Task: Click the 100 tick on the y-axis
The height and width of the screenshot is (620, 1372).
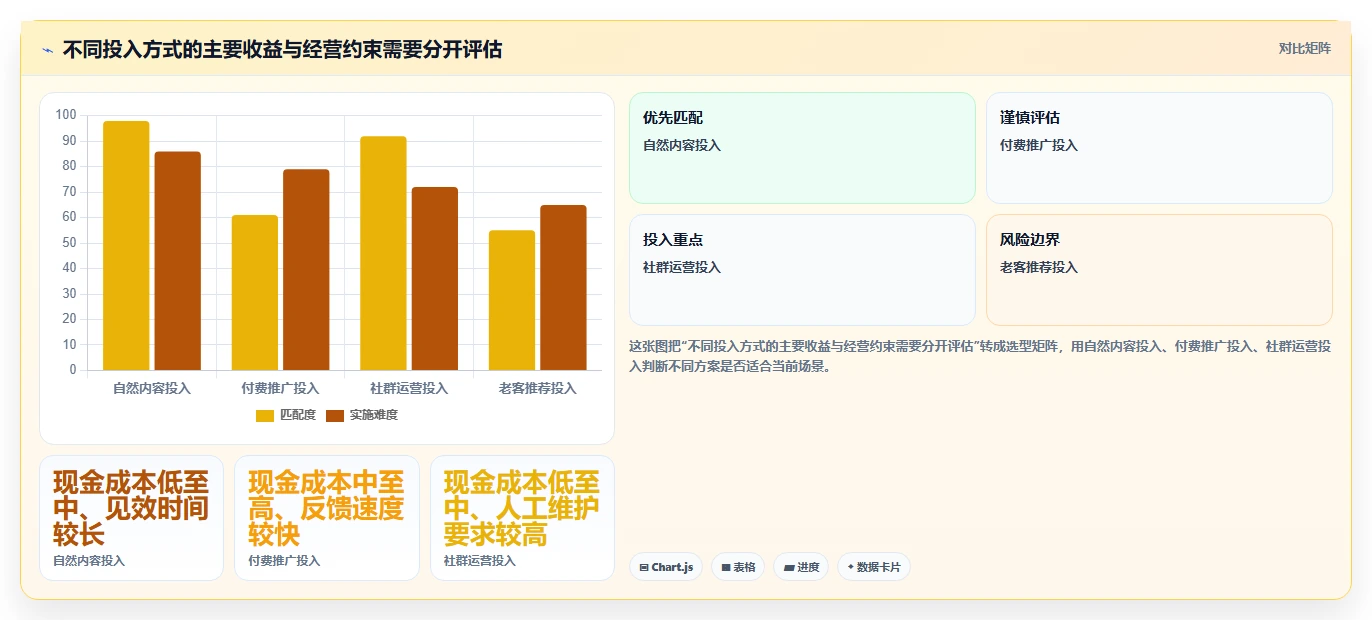Action: pyautogui.click(x=66, y=115)
